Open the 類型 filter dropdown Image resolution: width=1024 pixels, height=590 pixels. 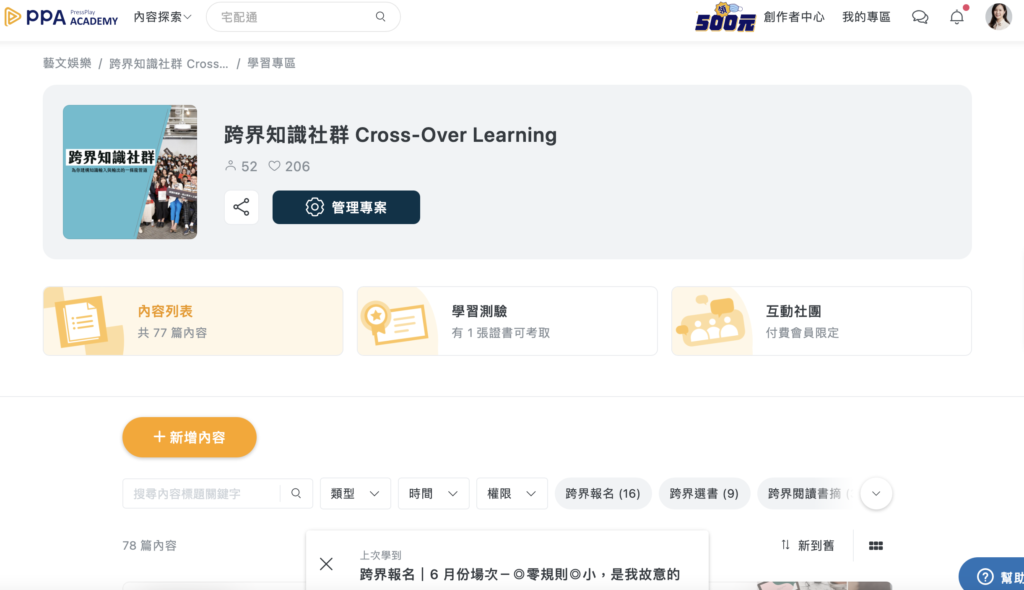(355, 493)
